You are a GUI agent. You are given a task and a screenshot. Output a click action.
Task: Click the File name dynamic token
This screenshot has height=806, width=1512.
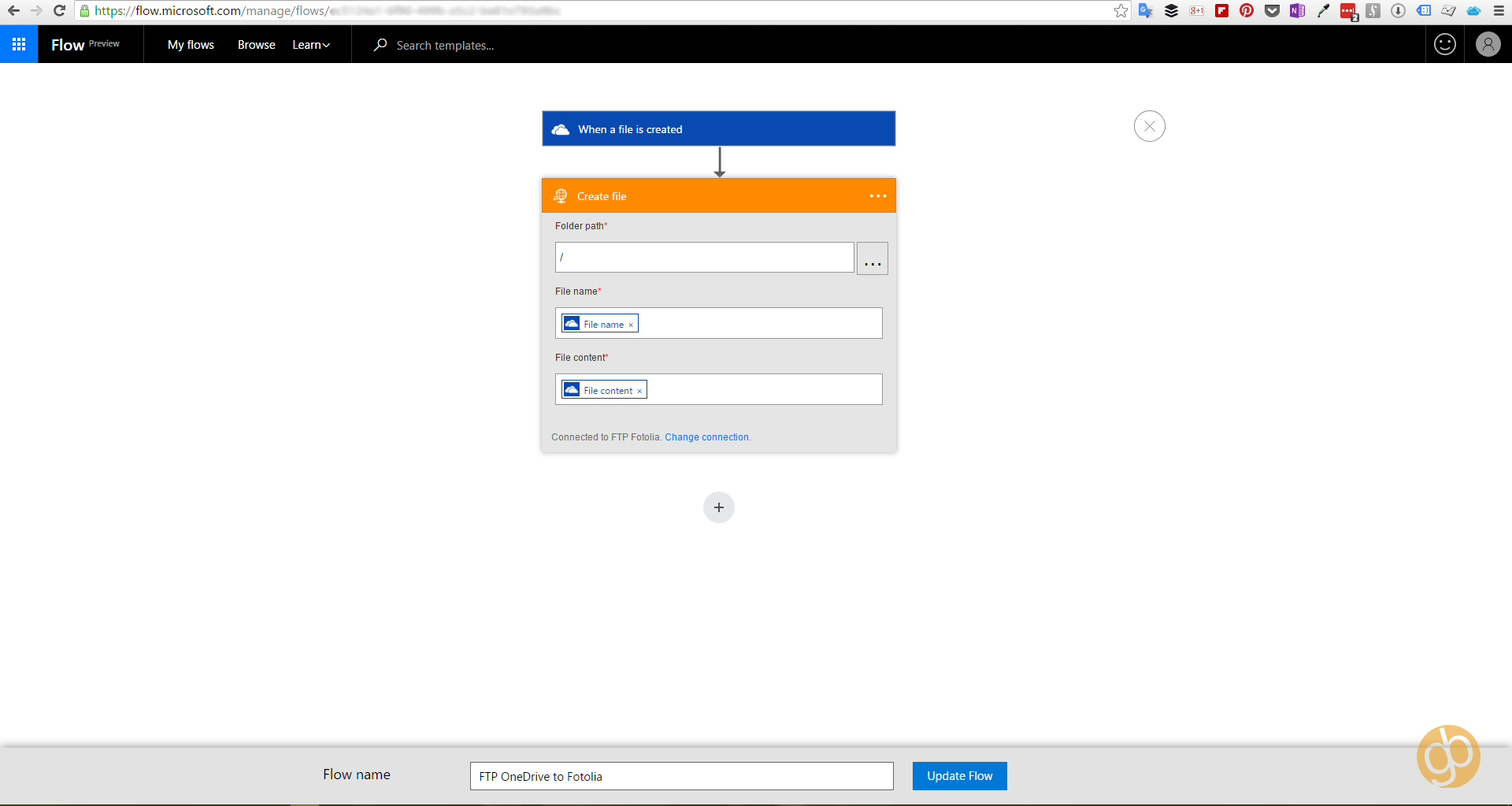[598, 324]
